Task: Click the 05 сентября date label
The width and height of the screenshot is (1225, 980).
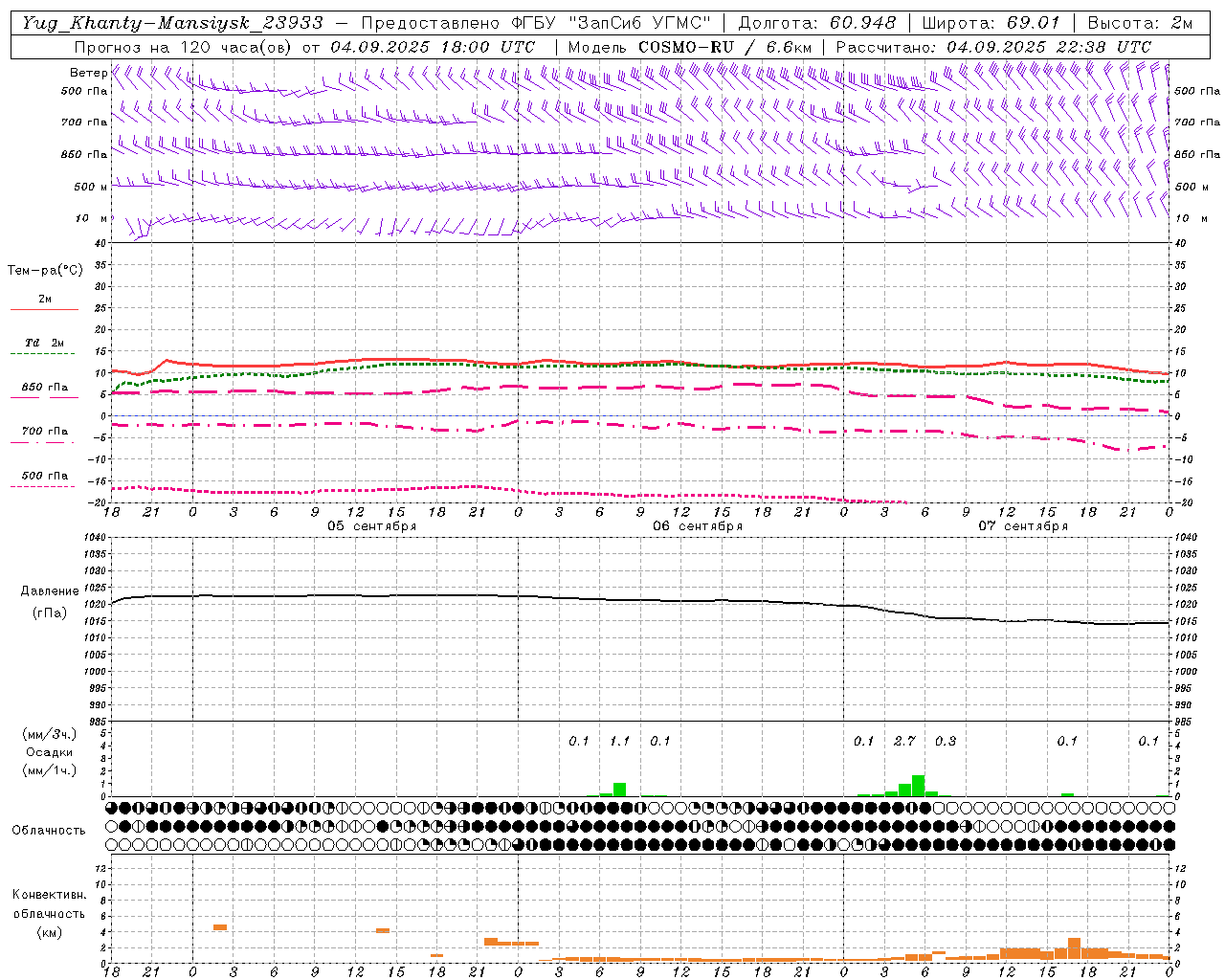Action: coord(371,526)
